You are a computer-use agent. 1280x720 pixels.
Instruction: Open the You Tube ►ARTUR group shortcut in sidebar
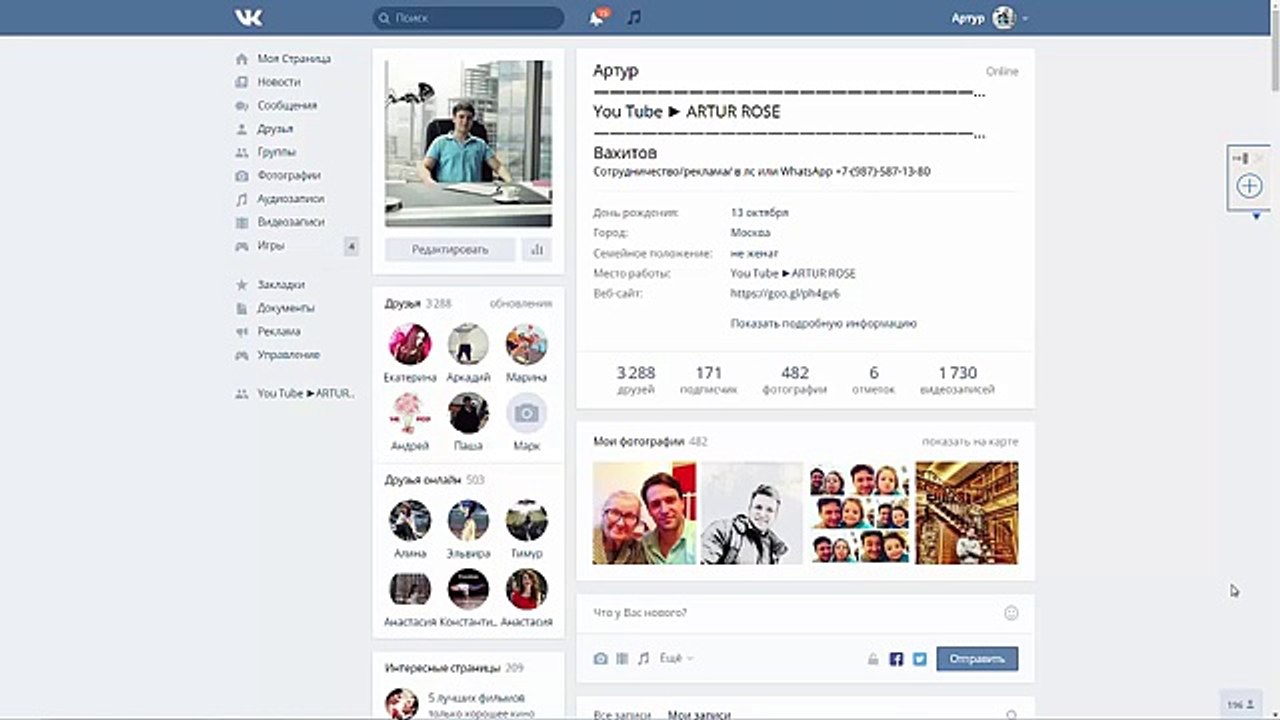305,394
